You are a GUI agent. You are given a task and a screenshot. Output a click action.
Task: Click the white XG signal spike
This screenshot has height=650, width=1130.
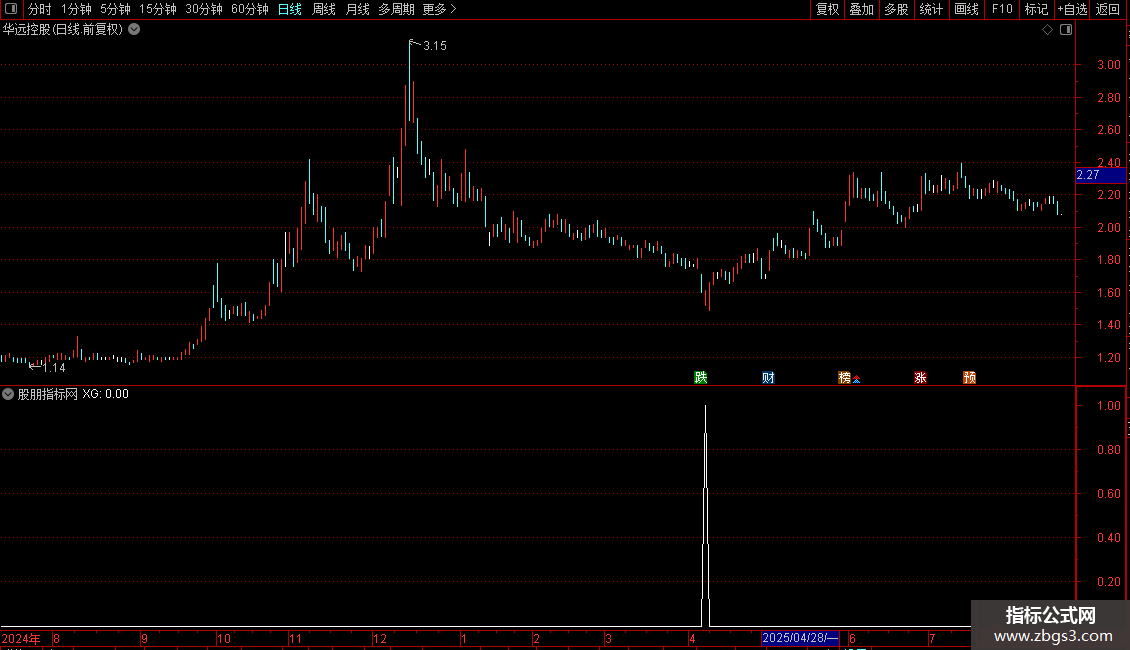[x=706, y=515]
